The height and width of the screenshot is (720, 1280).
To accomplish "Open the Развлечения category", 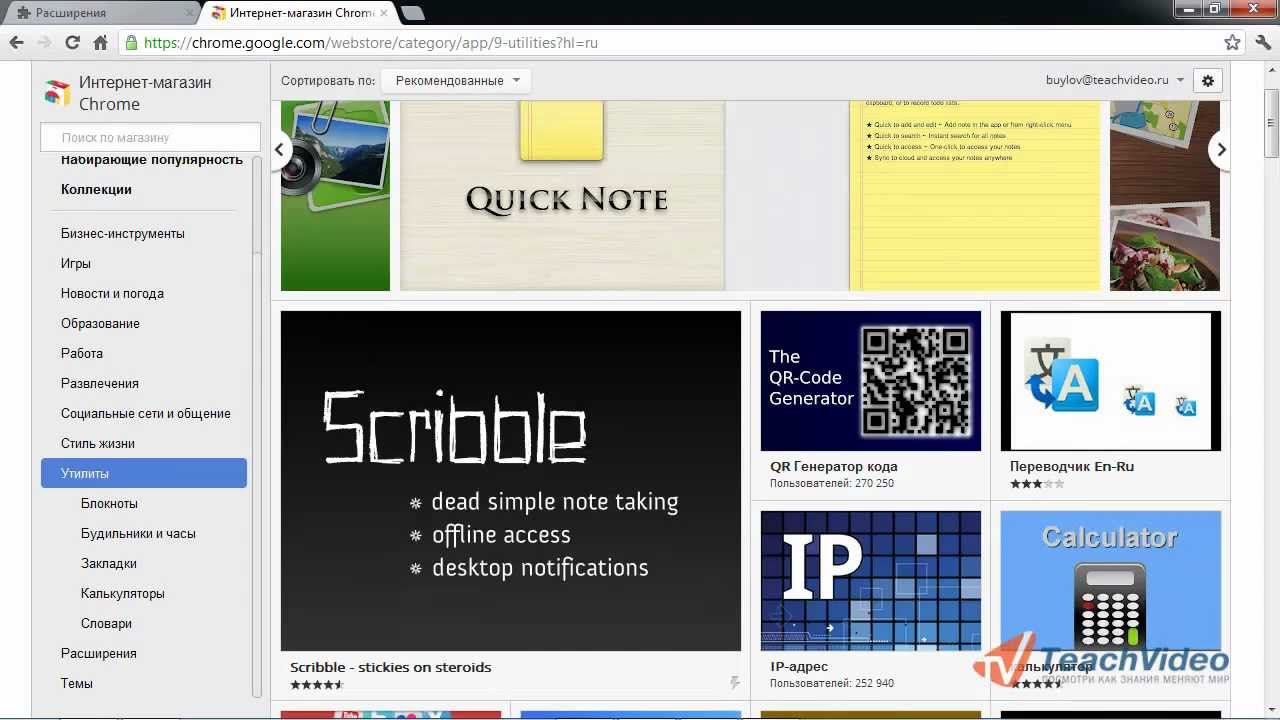I will pyautogui.click(x=100, y=384).
